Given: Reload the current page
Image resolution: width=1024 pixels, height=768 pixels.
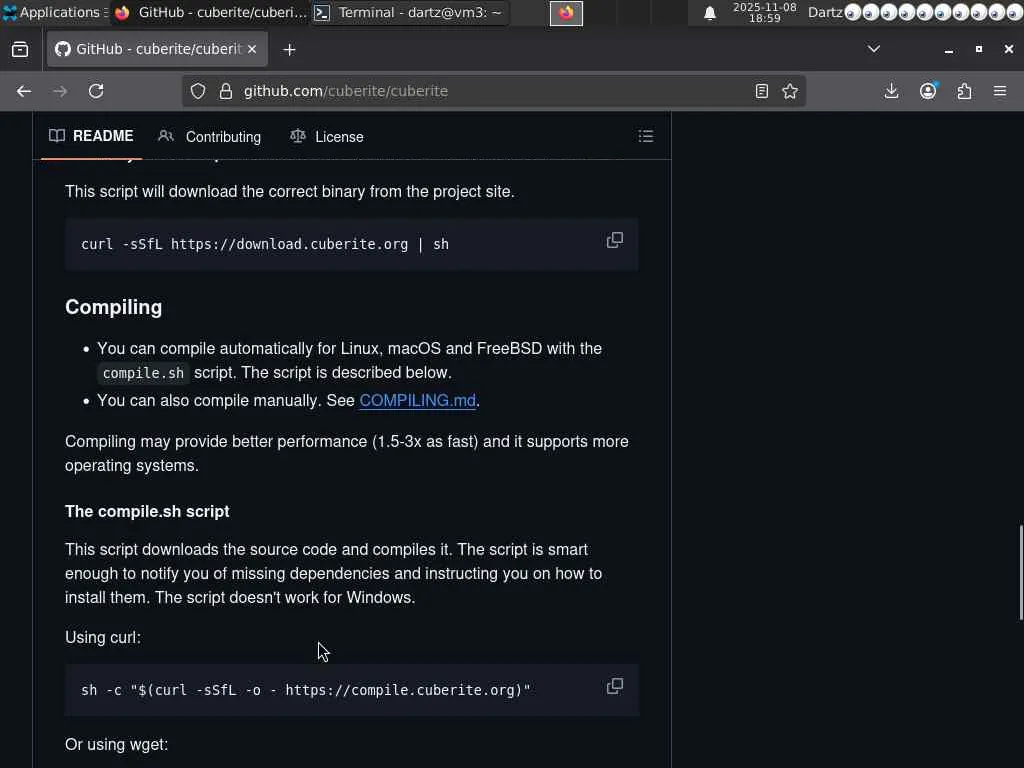Looking at the screenshot, I should coord(96,91).
